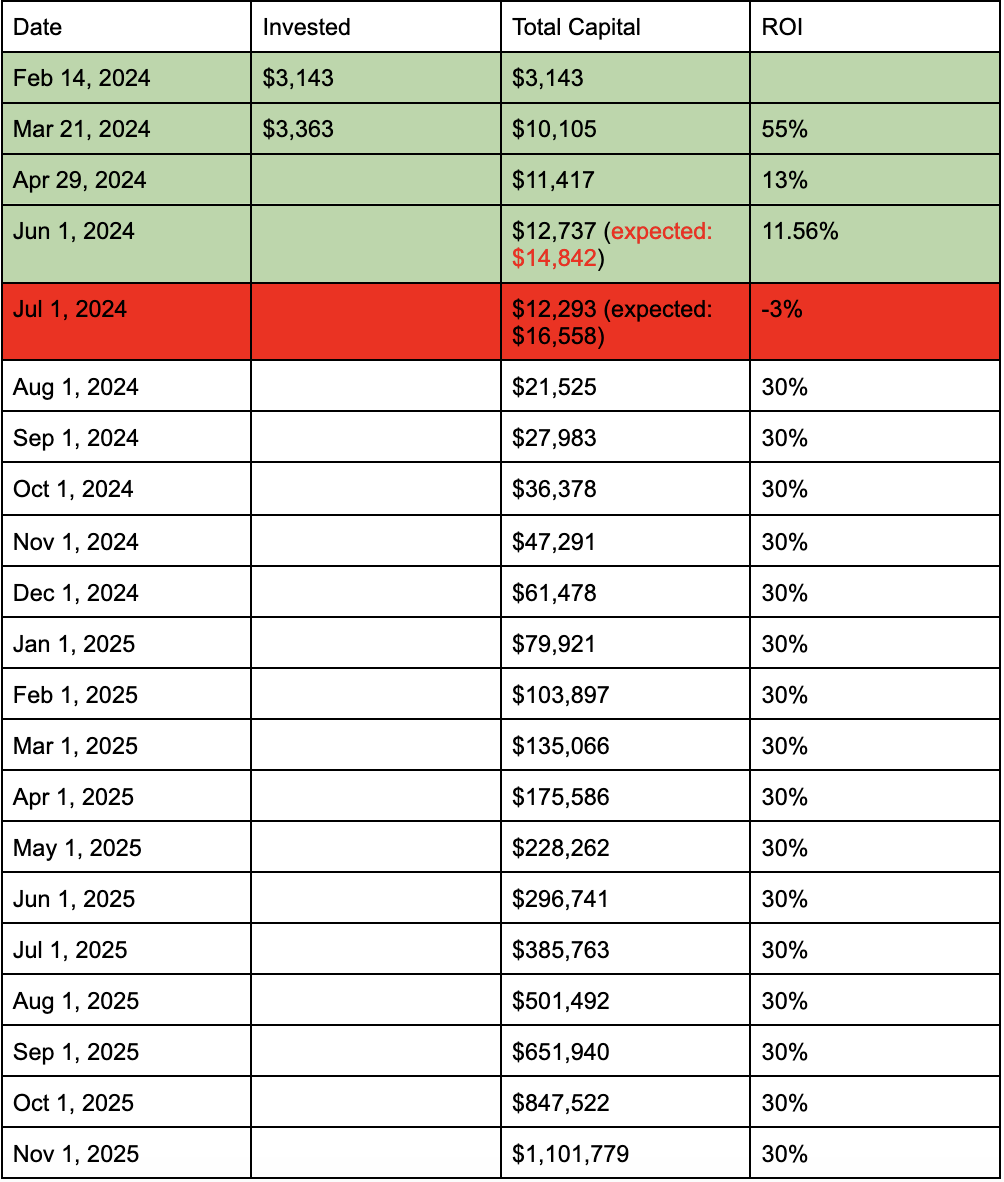The height and width of the screenshot is (1182, 1004).
Task: Select the $103,897 total capital cell
Action: coord(626,694)
